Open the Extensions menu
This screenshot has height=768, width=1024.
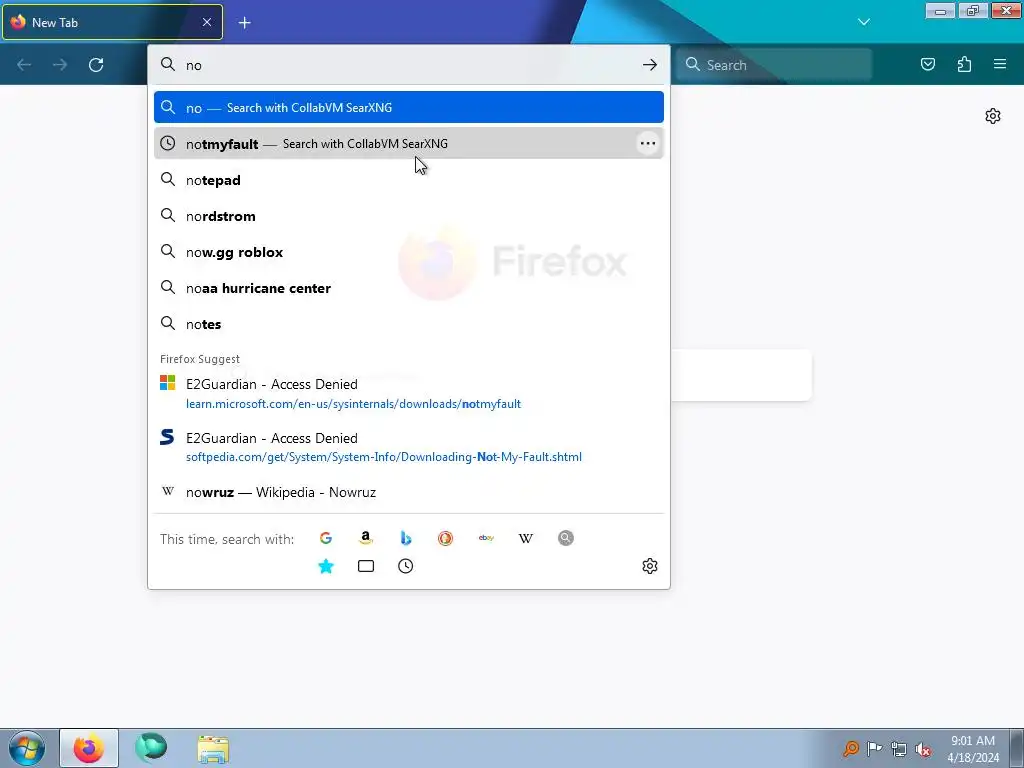(964, 64)
